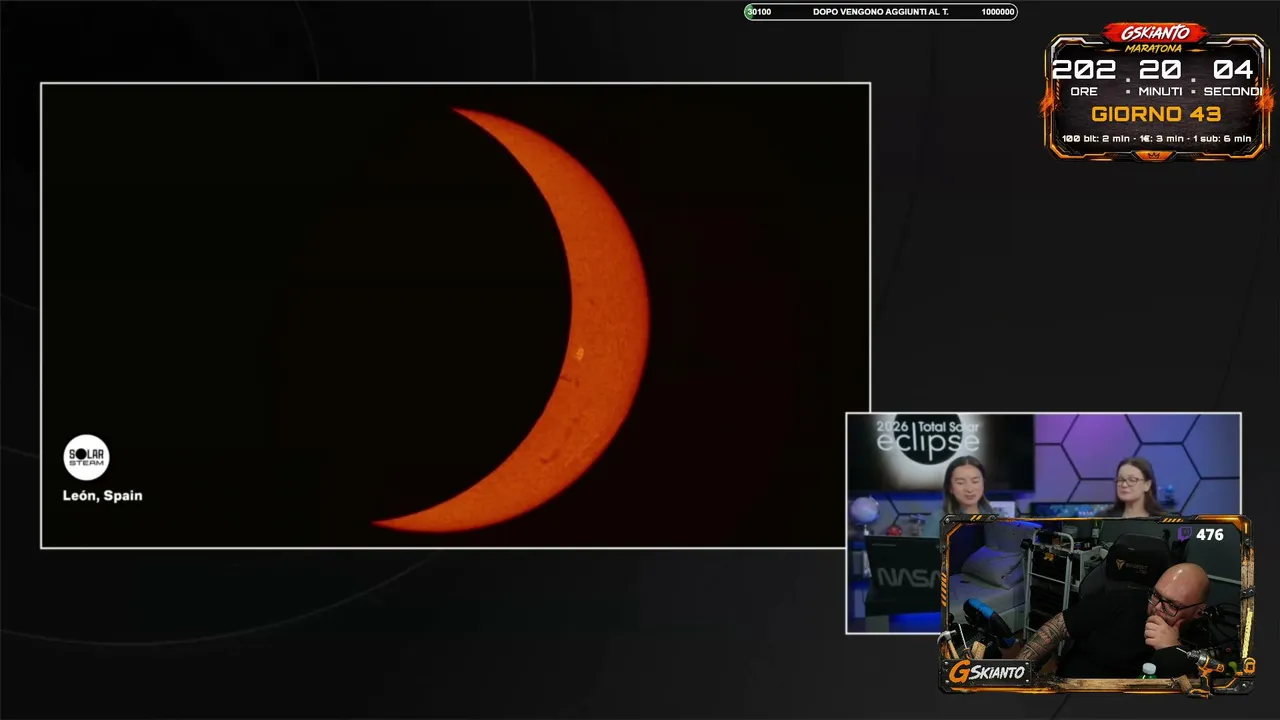Click the 'SECONDI' label under the timer
1280x720 pixels.
[1233, 91]
